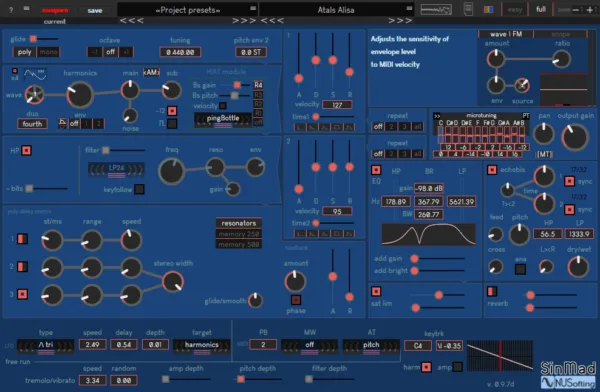Go to next preset bank arrows
The width and height of the screenshot is (600, 392).
point(244,21)
